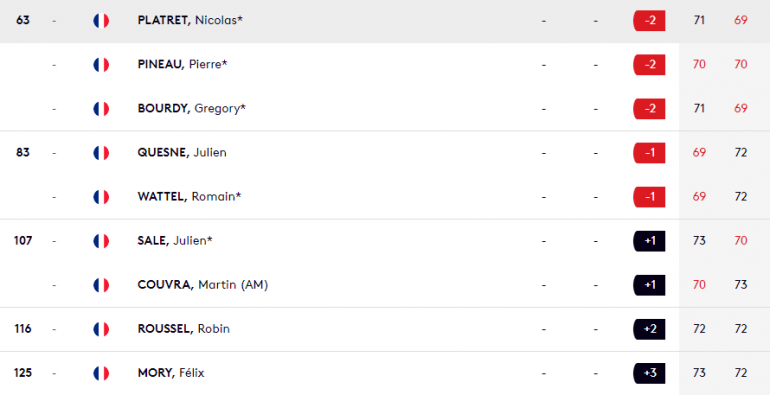This screenshot has height=395, width=770.
Task: Click the red -2 score badge for PINEAU
Action: [649, 65]
